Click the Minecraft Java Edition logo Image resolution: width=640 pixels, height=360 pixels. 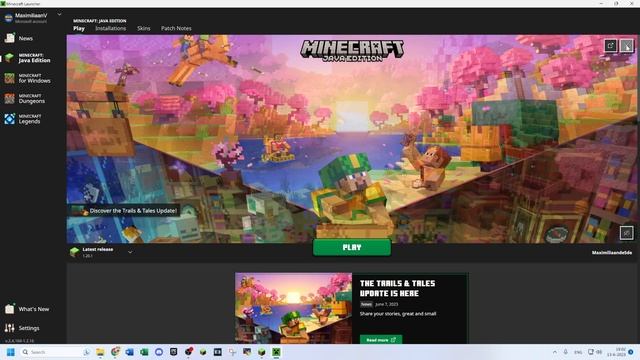tap(352, 51)
